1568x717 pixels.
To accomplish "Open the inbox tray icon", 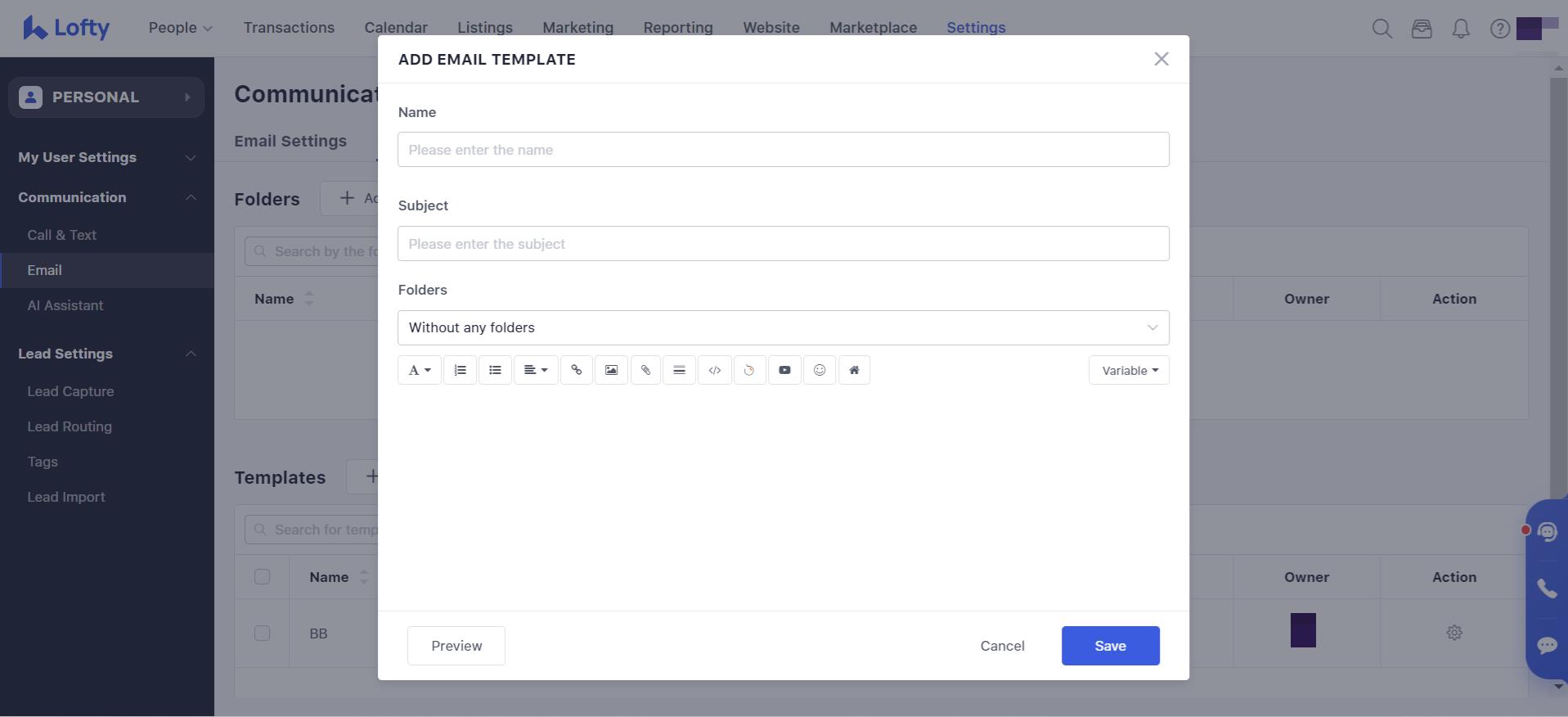I will coord(1422,29).
